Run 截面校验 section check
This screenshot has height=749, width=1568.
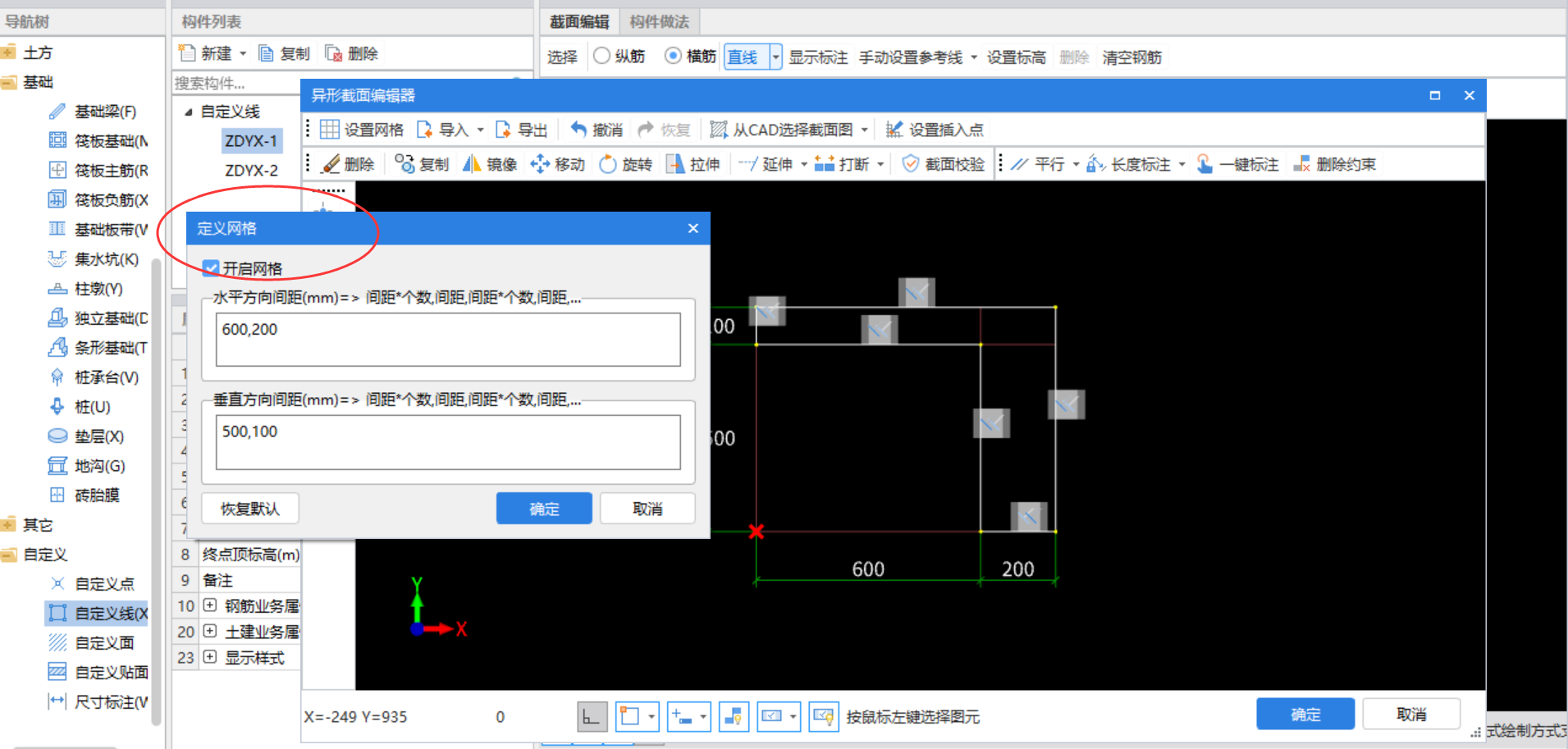[x=943, y=164]
